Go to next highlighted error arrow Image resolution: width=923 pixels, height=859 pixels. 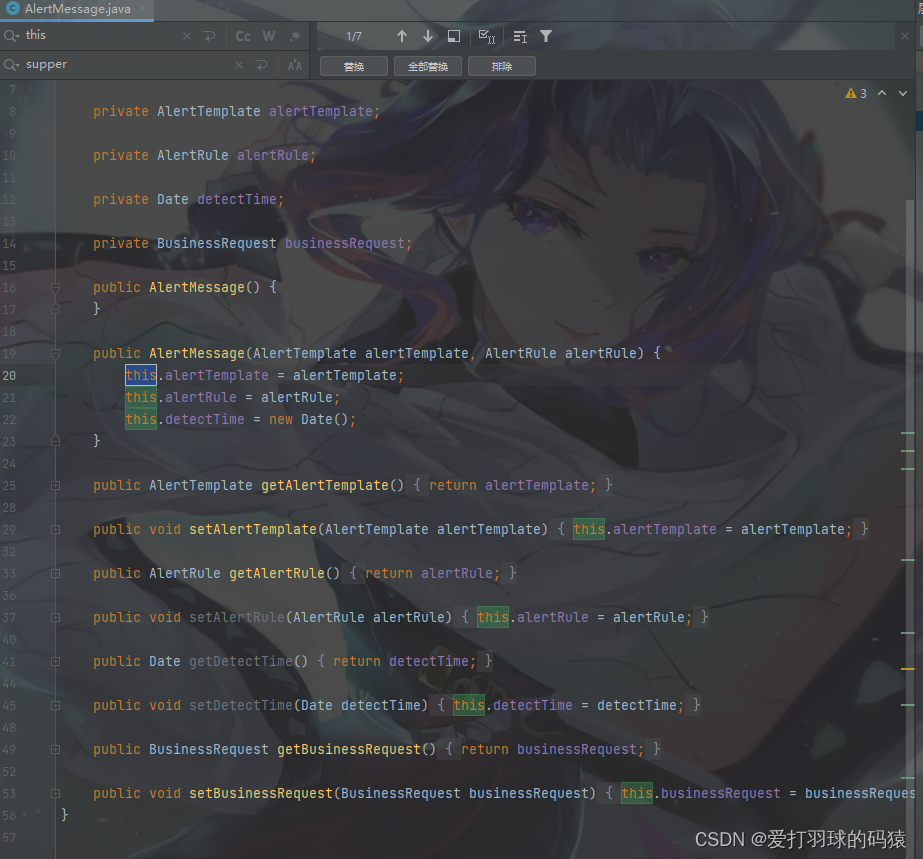(x=902, y=93)
